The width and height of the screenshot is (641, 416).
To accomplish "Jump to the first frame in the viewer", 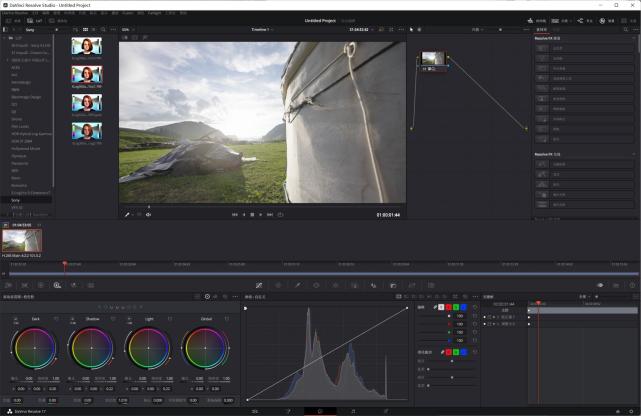I will tap(235, 214).
